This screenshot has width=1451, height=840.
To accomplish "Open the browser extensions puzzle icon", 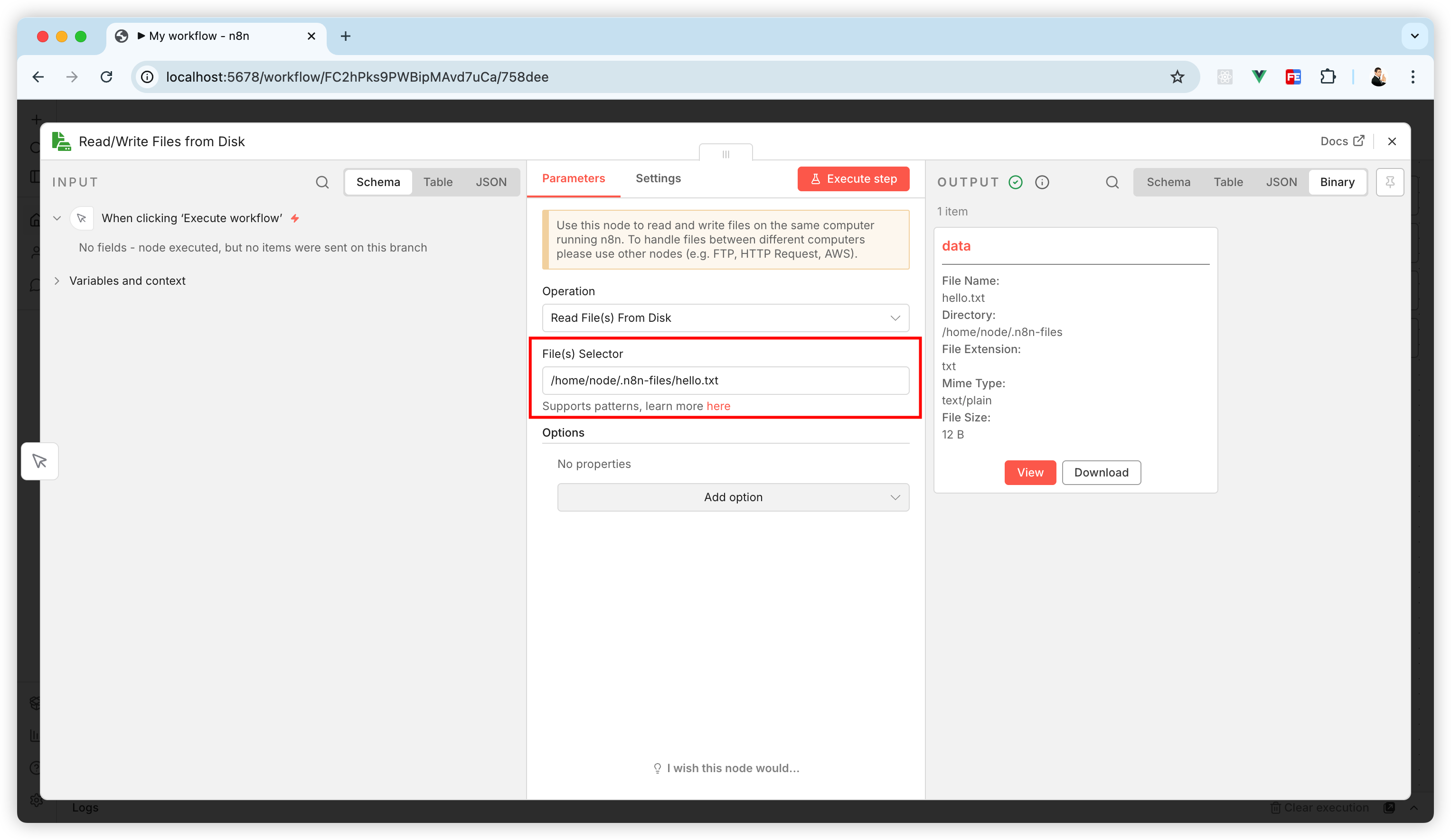I will pos(1328,77).
